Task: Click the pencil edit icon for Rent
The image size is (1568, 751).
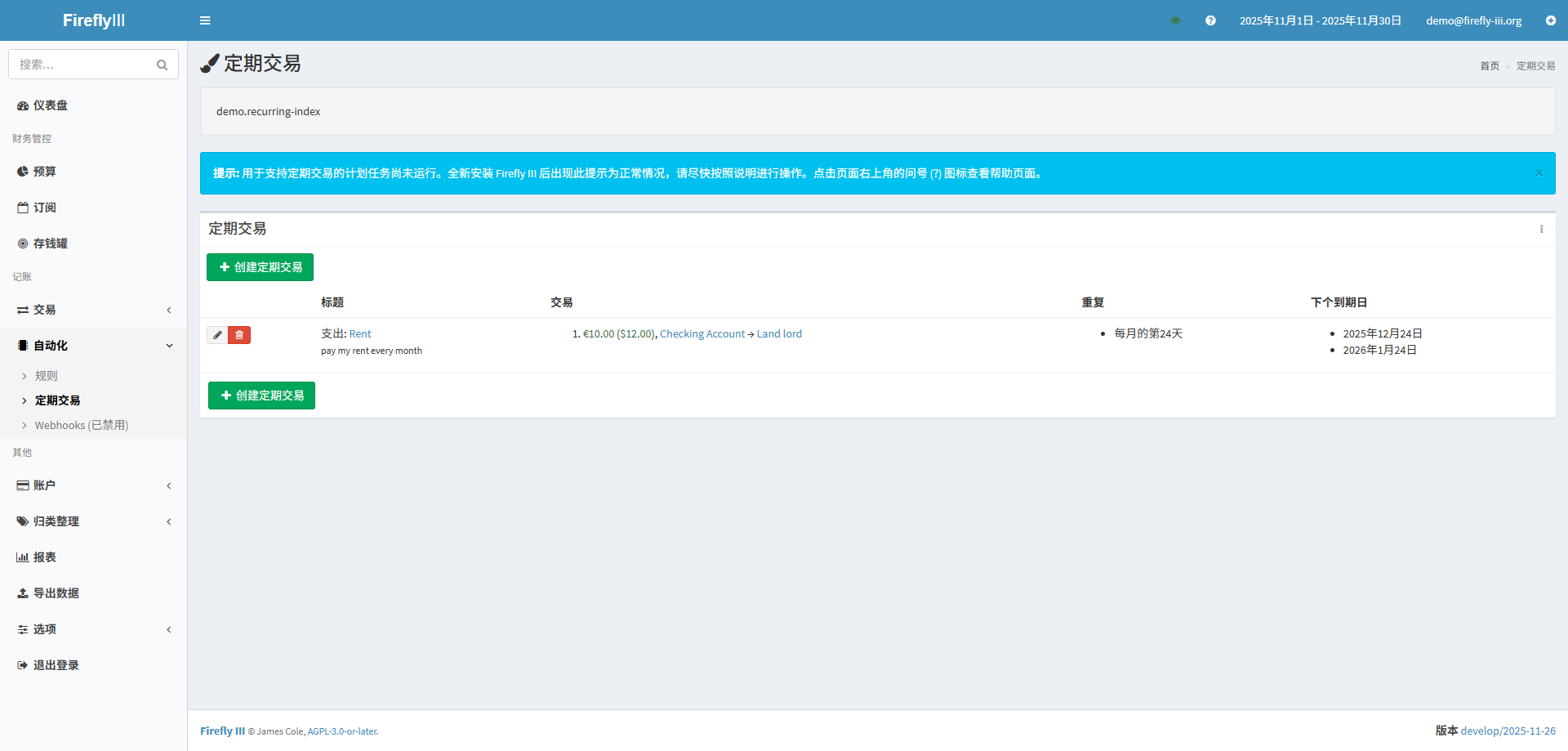Action: click(x=217, y=335)
